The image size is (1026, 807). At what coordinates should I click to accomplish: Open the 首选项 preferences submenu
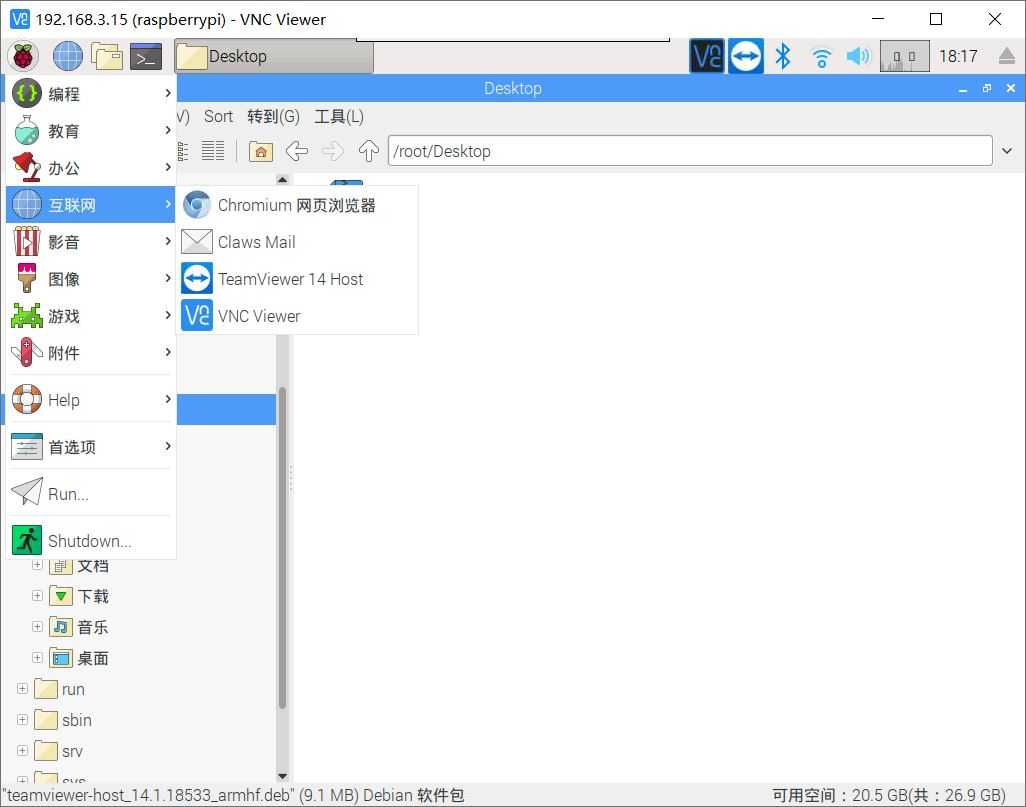(90, 447)
